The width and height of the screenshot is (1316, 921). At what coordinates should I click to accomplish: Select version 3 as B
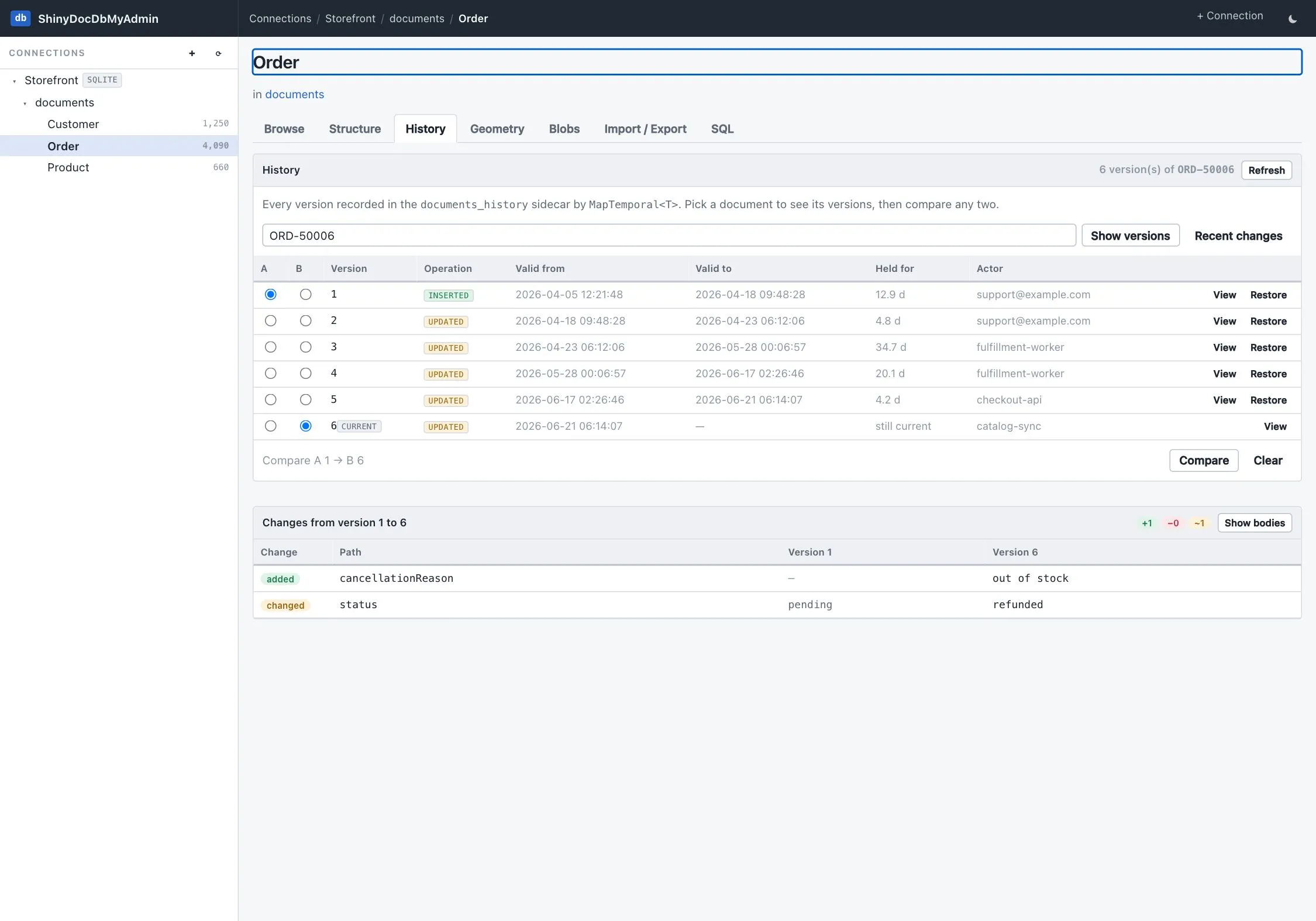tap(305, 347)
